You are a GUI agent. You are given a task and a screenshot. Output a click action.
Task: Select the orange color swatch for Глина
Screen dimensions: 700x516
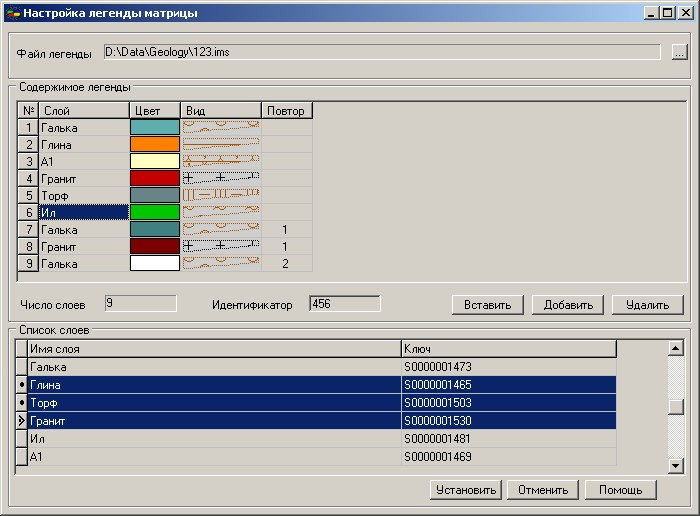[155, 145]
